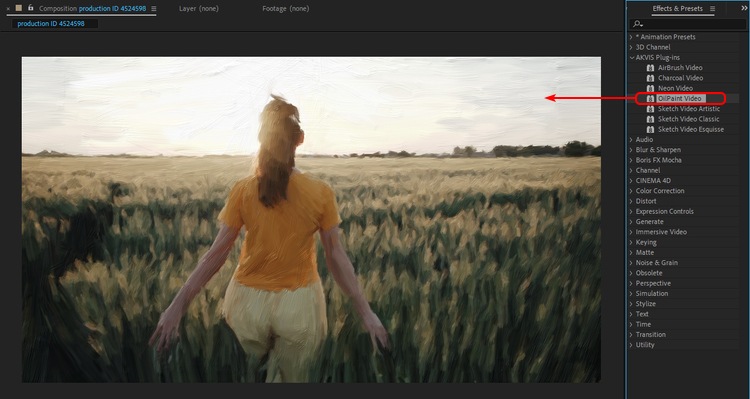The image size is (750, 399).
Task: Select the Sketch Video Classic plug-in icon
Action: tap(650, 119)
